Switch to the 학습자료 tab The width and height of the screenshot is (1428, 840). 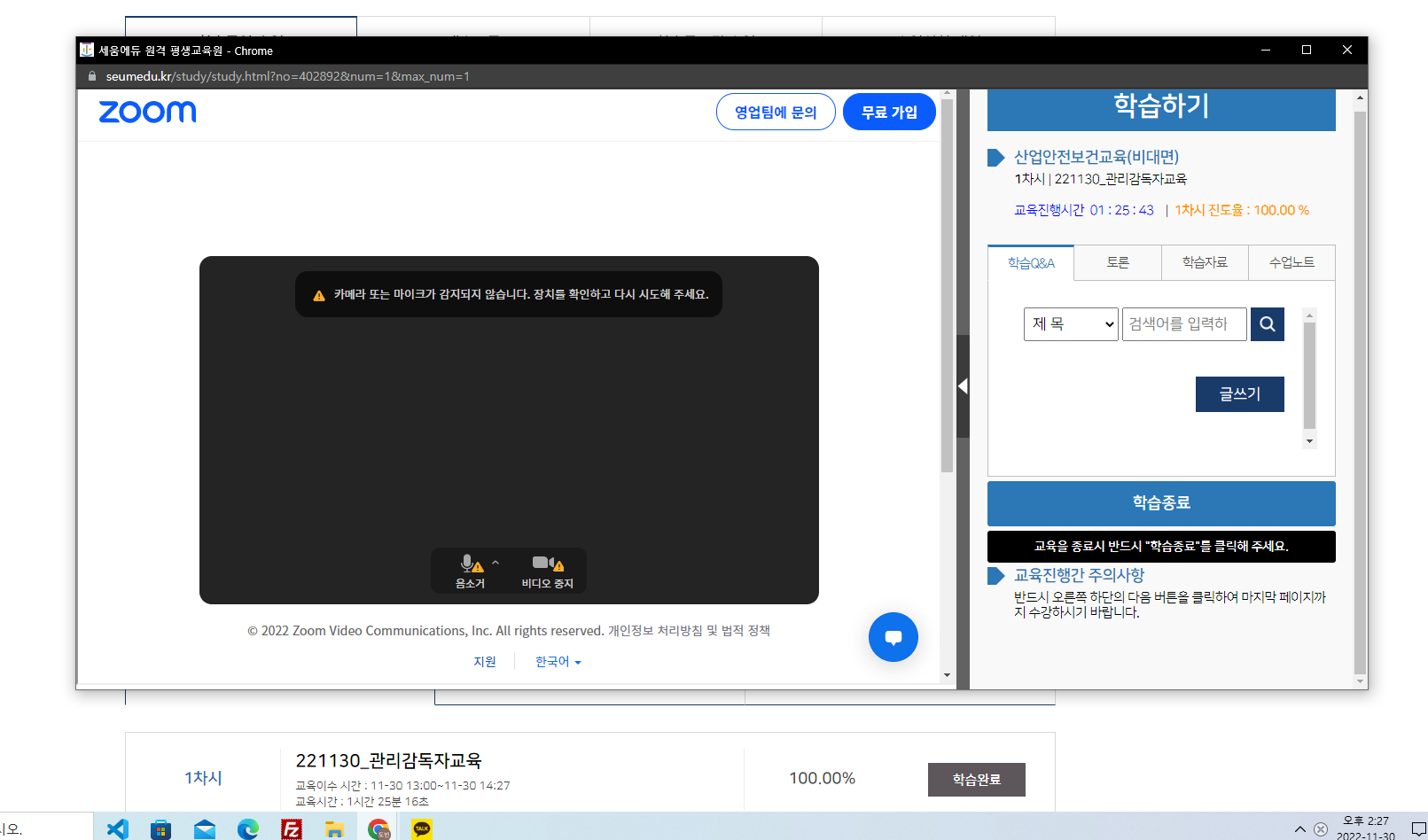coord(1204,263)
